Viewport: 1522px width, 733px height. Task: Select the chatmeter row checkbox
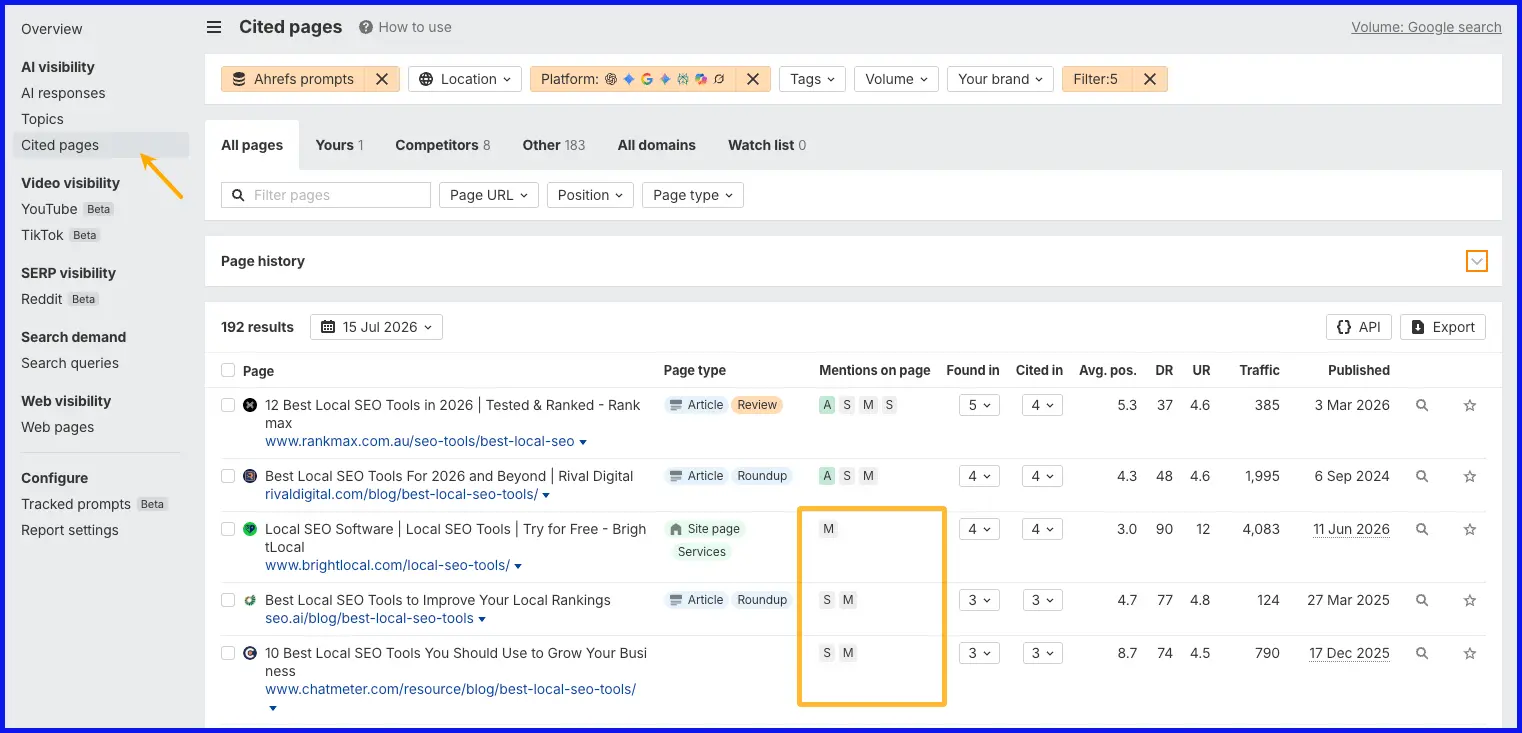(228, 653)
